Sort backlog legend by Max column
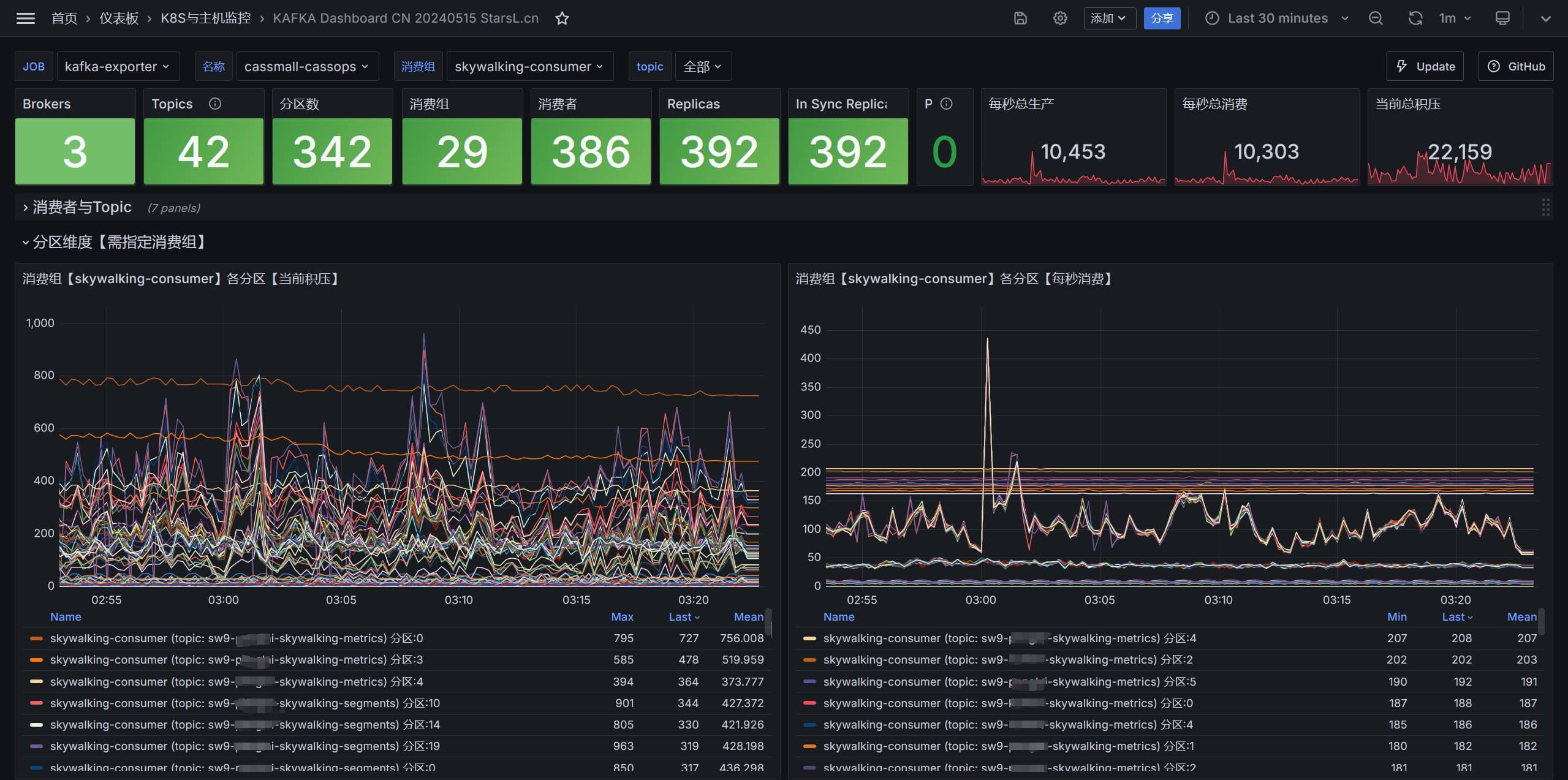 point(622,617)
